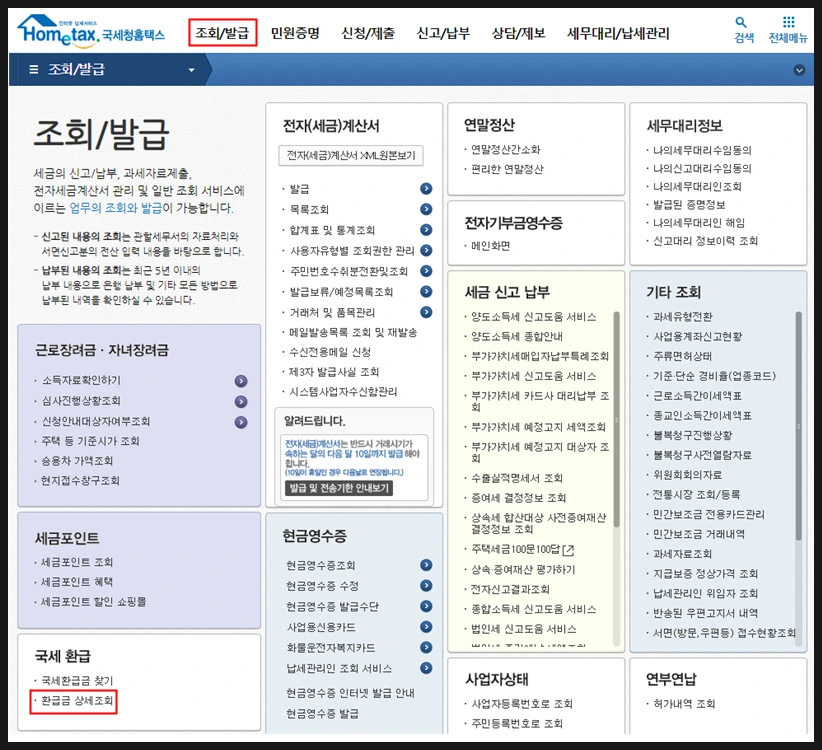Click the arrow icon for 주민번호수취분전환및조회
Image resolution: width=822 pixels, height=750 pixels.
(426, 271)
